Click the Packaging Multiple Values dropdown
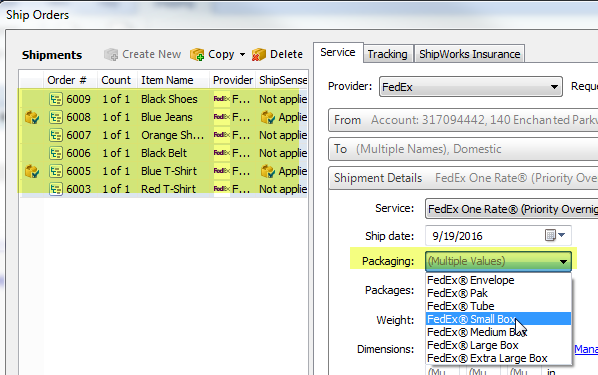Screen dimensions: 598x375 498,261
